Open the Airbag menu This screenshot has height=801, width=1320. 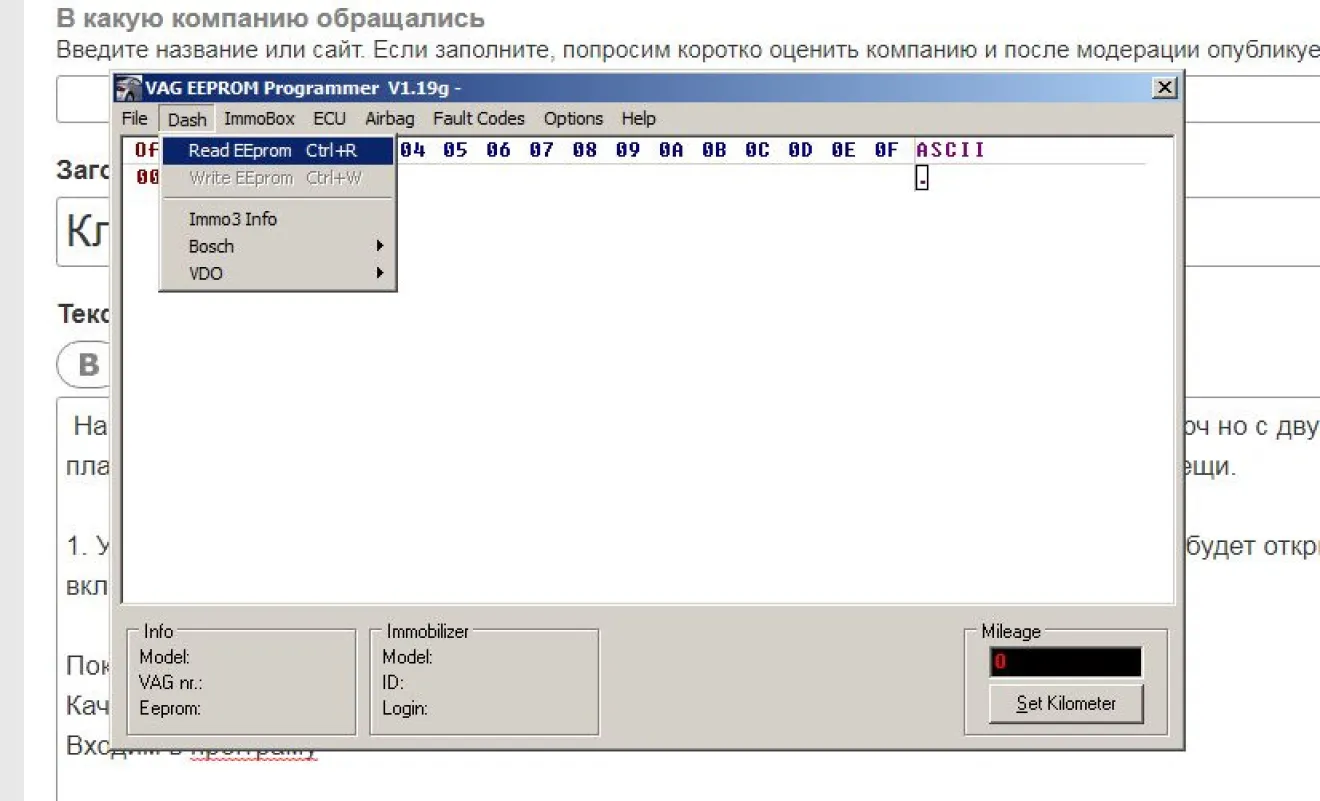point(389,119)
